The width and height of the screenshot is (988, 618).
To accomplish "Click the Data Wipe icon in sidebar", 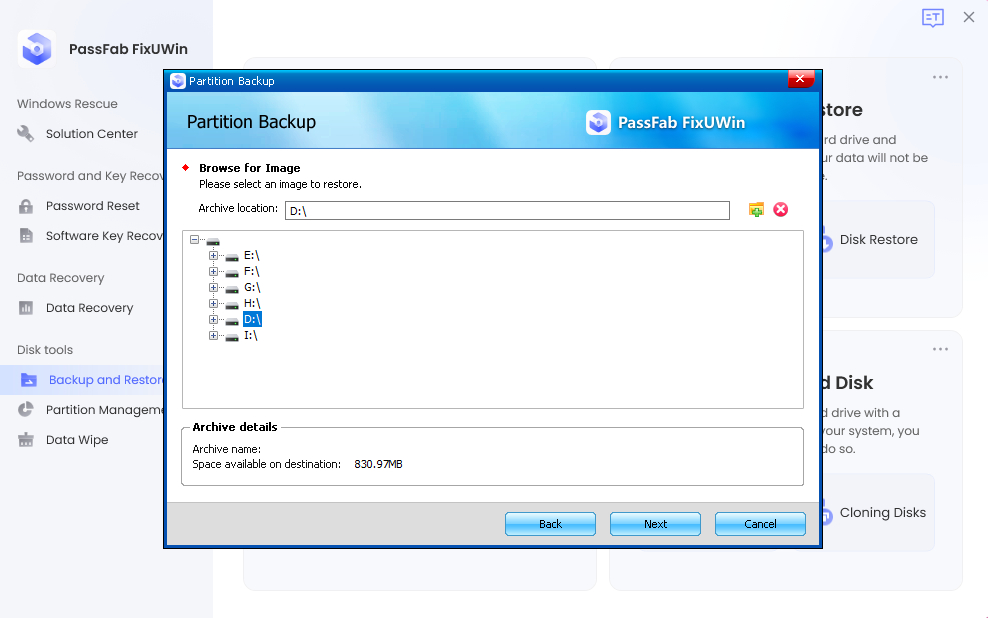I will pos(26,439).
